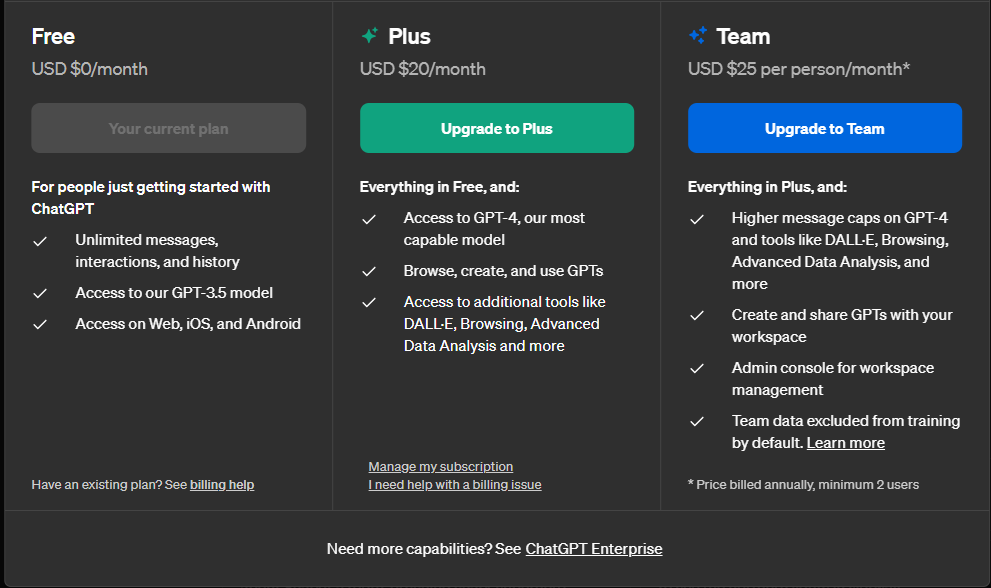Click the Access to our GPT-3.5 model text

174,293
